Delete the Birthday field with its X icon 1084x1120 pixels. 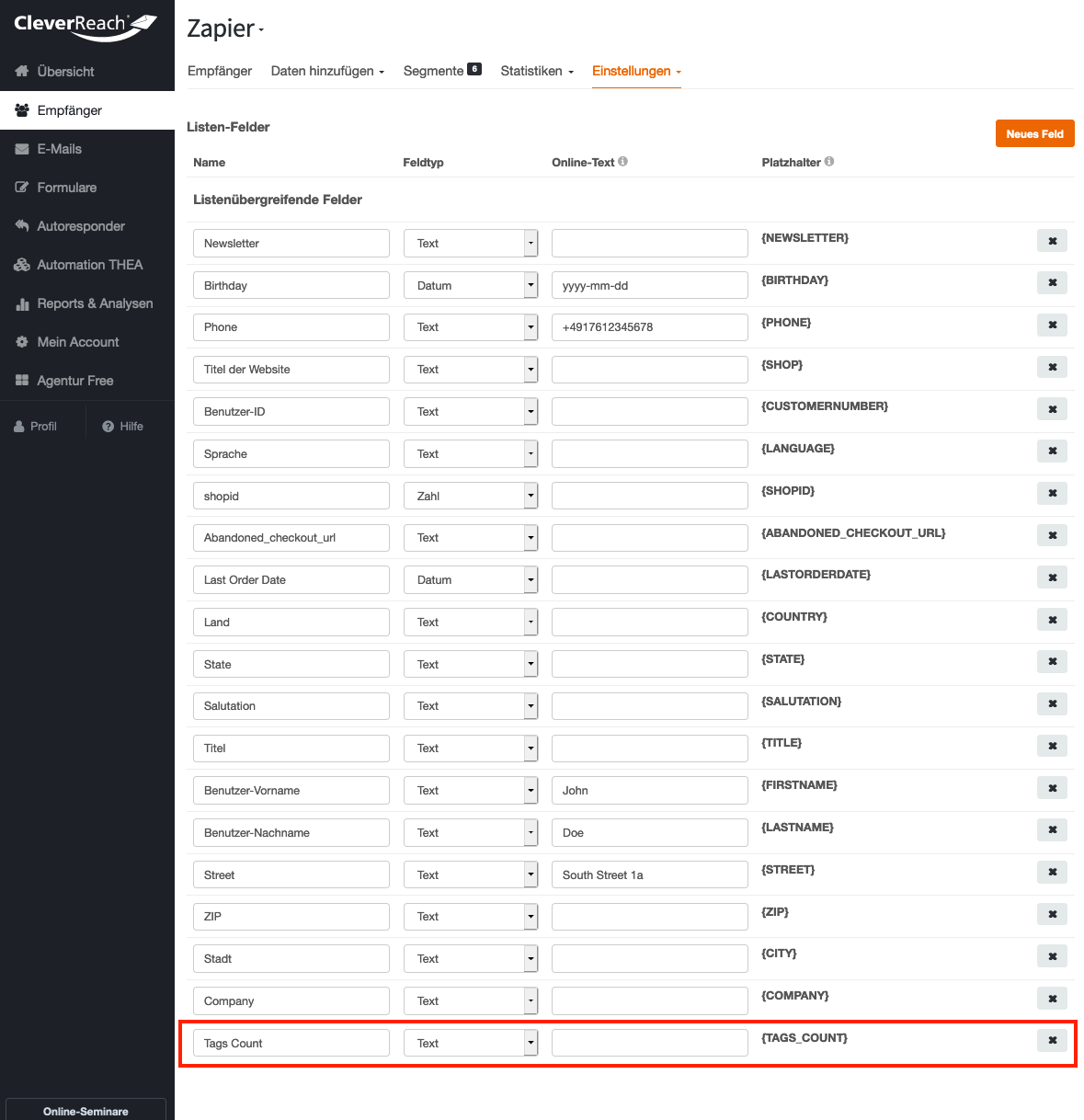[x=1052, y=282]
